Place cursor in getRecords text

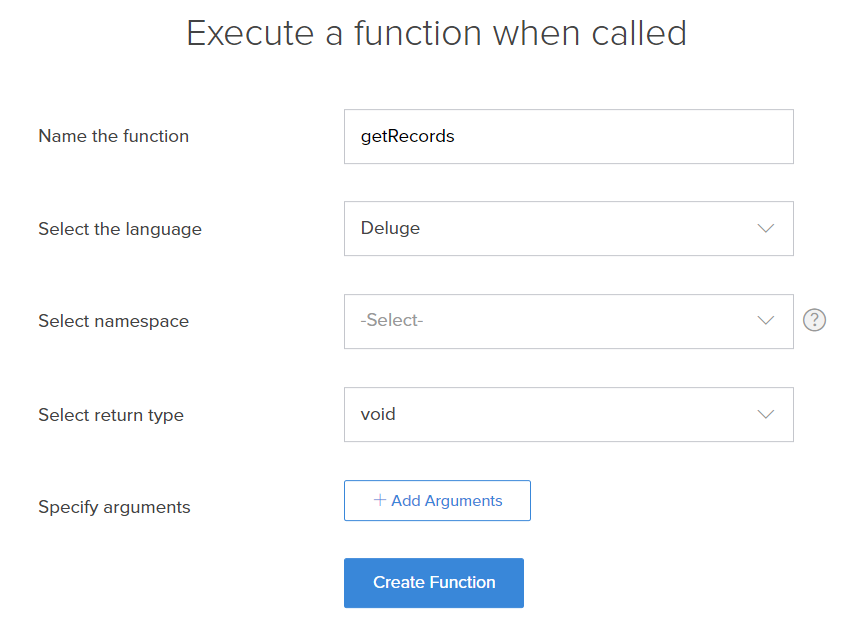(408, 136)
